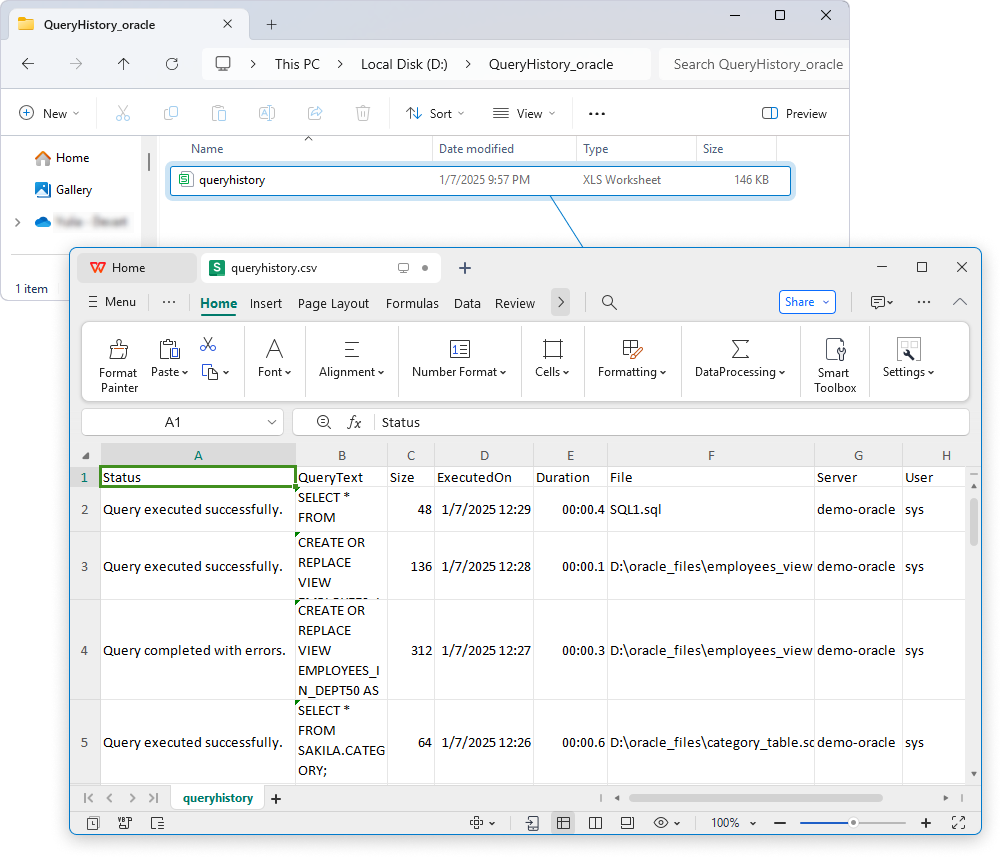Click zoom in plus on status bar

pos(925,823)
